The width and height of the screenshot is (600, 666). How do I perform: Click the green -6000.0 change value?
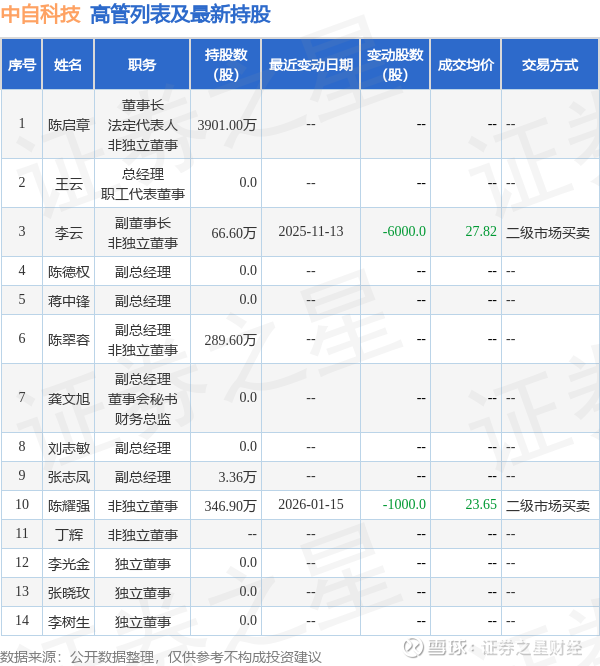[x=404, y=231]
